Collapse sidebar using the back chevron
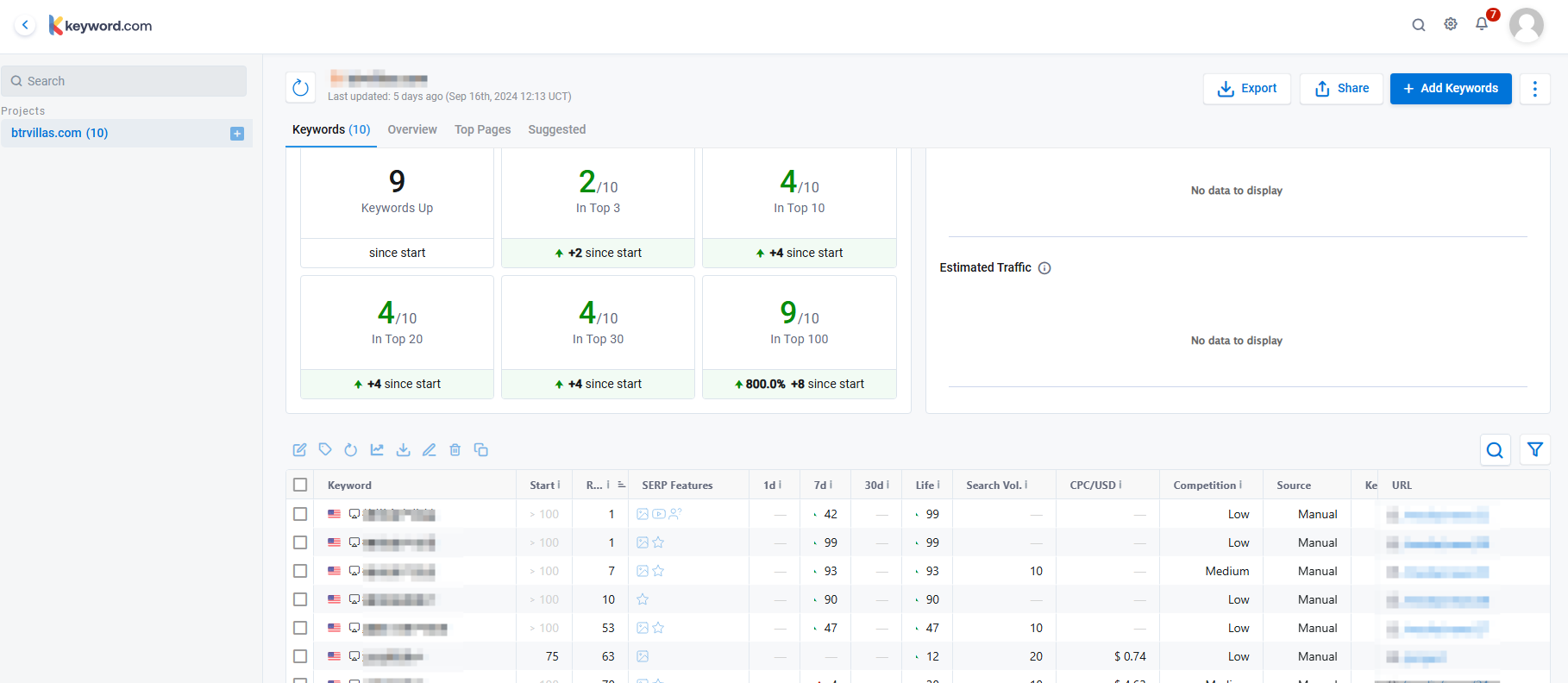The image size is (1568, 683). click(x=25, y=25)
